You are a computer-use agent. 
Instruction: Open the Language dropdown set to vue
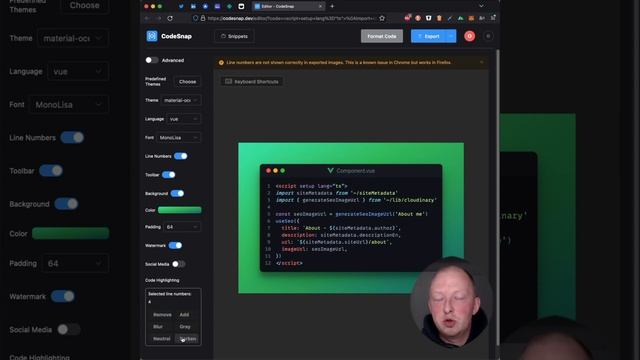point(183,119)
